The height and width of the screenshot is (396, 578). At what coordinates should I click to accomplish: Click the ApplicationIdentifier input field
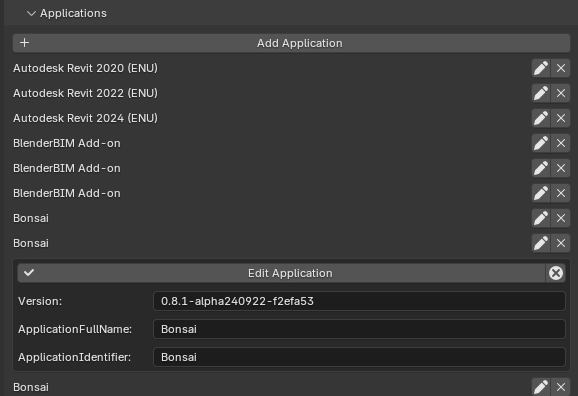tap(359, 357)
